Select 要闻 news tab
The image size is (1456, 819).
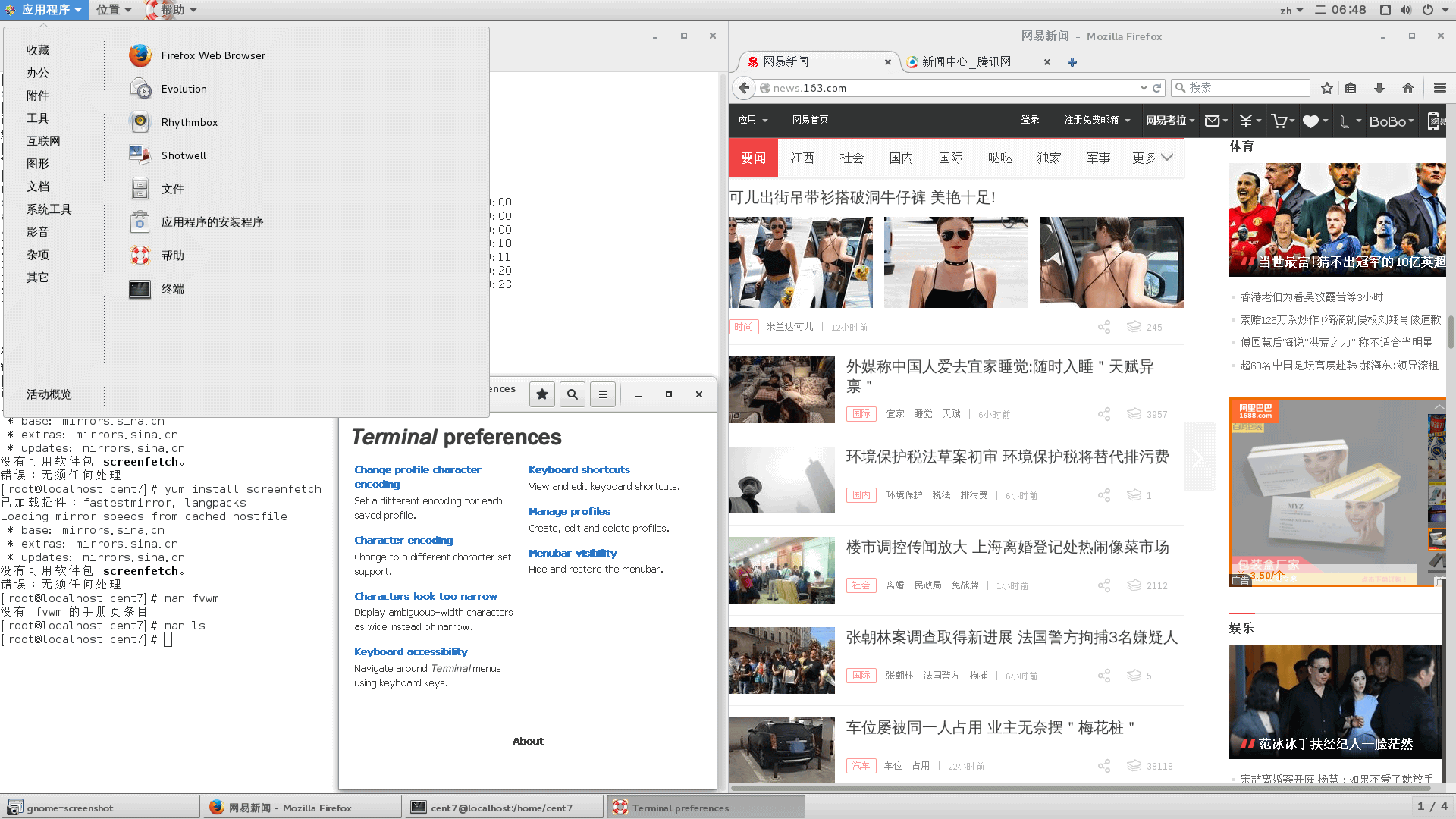point(753,158)
